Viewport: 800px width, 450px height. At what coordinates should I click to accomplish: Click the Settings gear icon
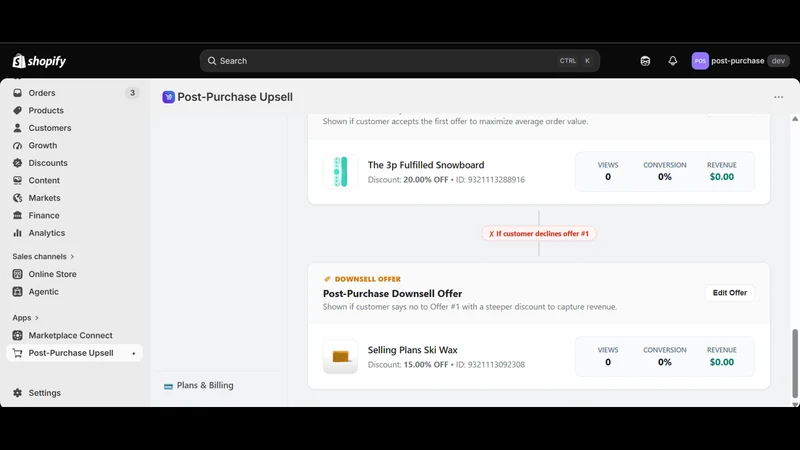click(x=17, y=393)
